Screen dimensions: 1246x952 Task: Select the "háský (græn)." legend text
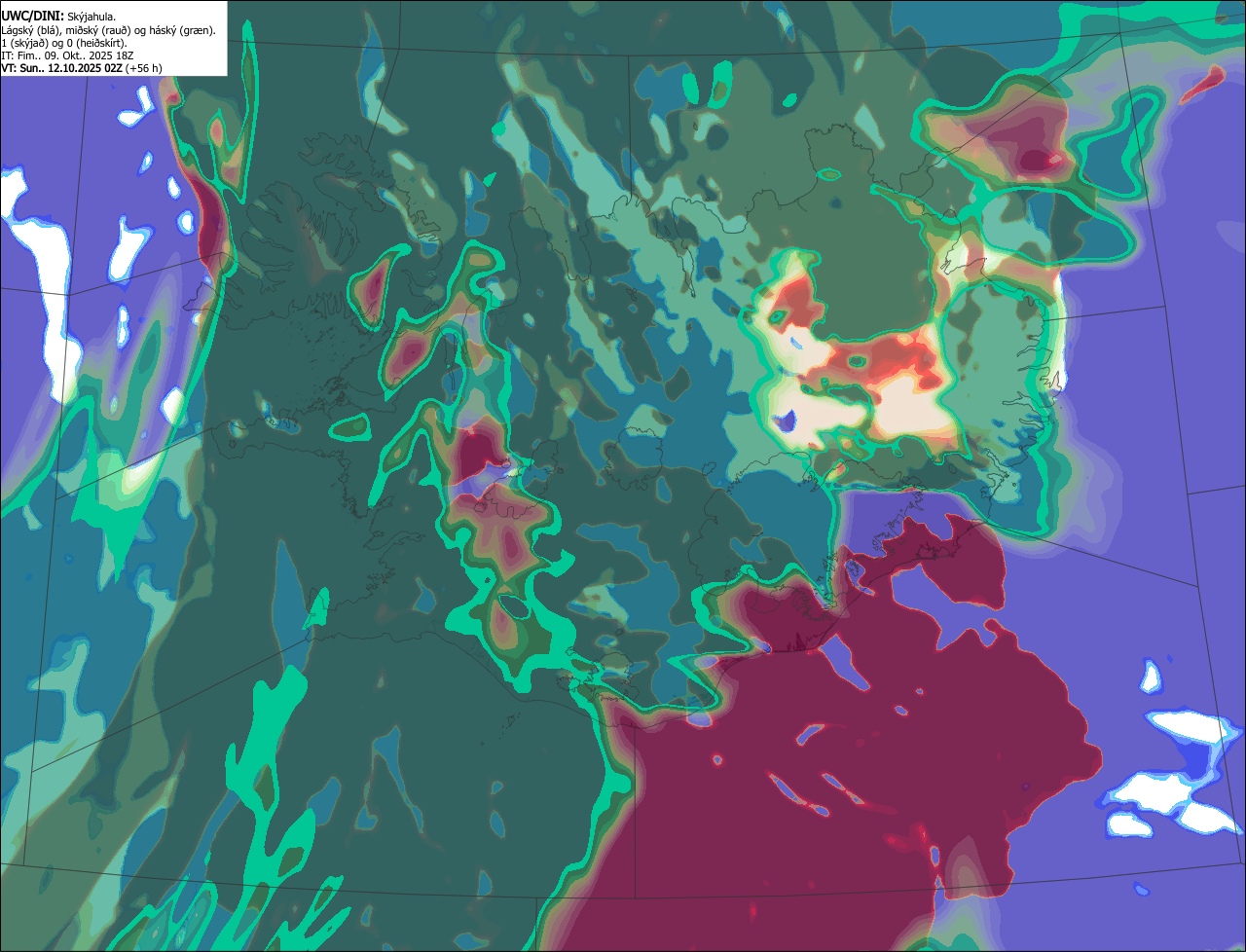click(x=182, y=31)
